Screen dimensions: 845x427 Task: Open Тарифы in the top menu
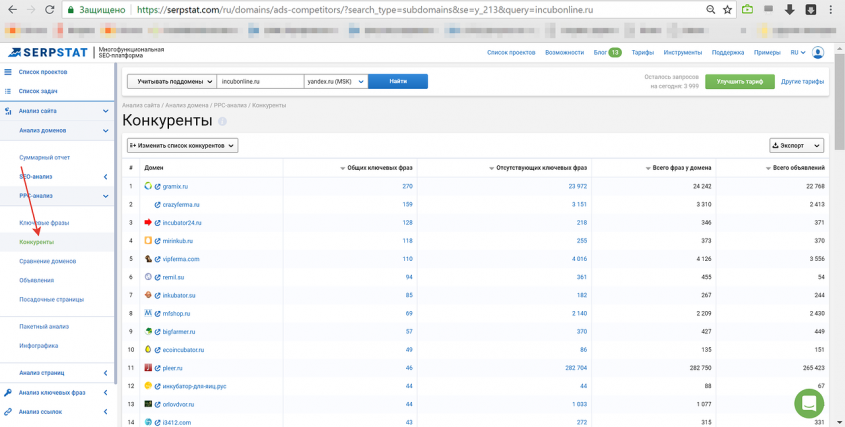pyautogui.click(x=642, y=53)
